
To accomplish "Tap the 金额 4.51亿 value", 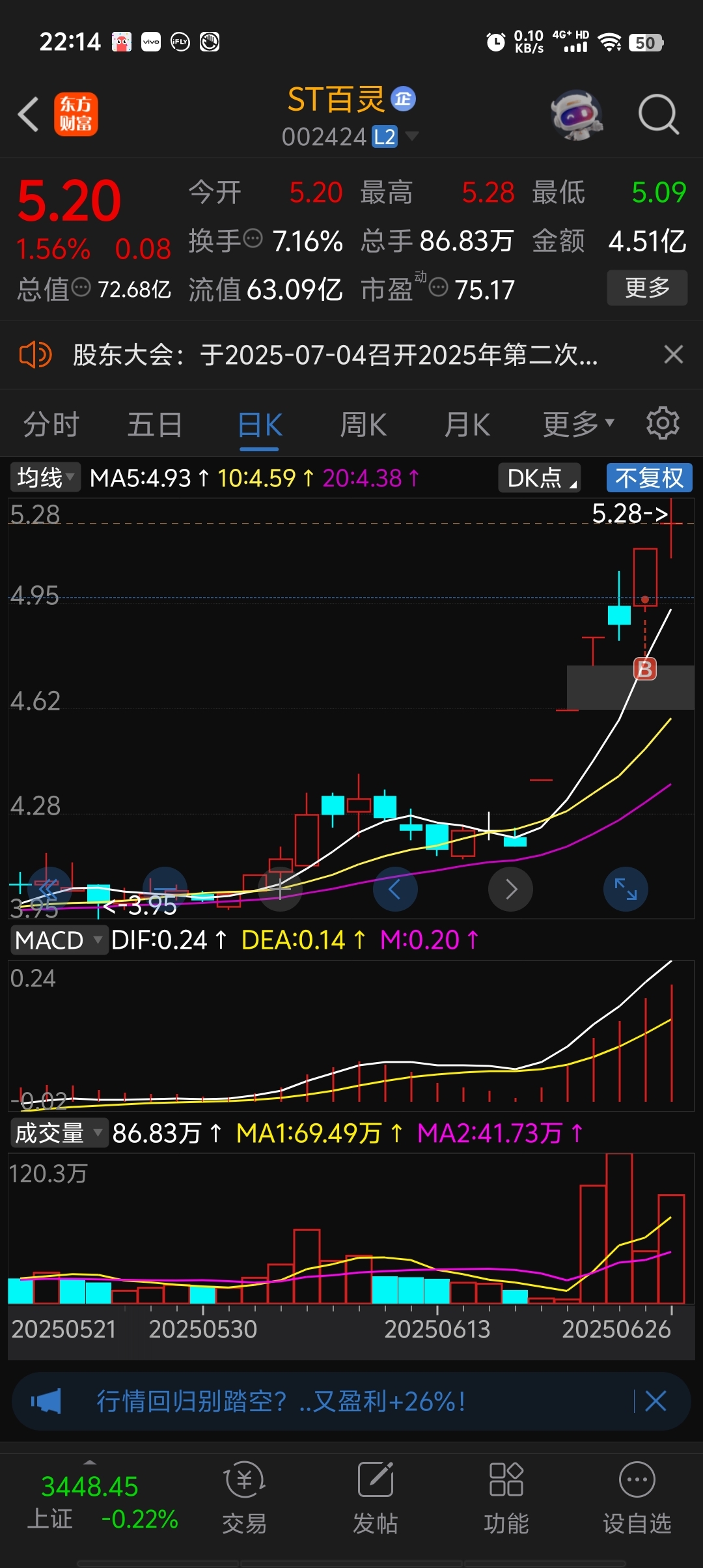I will pos(648,241).
